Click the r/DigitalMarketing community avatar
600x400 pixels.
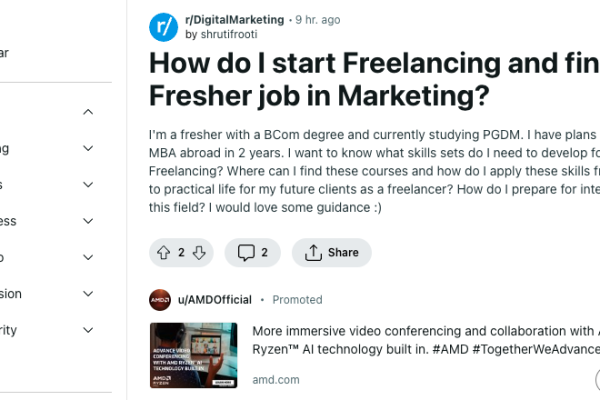coord(163,27)
